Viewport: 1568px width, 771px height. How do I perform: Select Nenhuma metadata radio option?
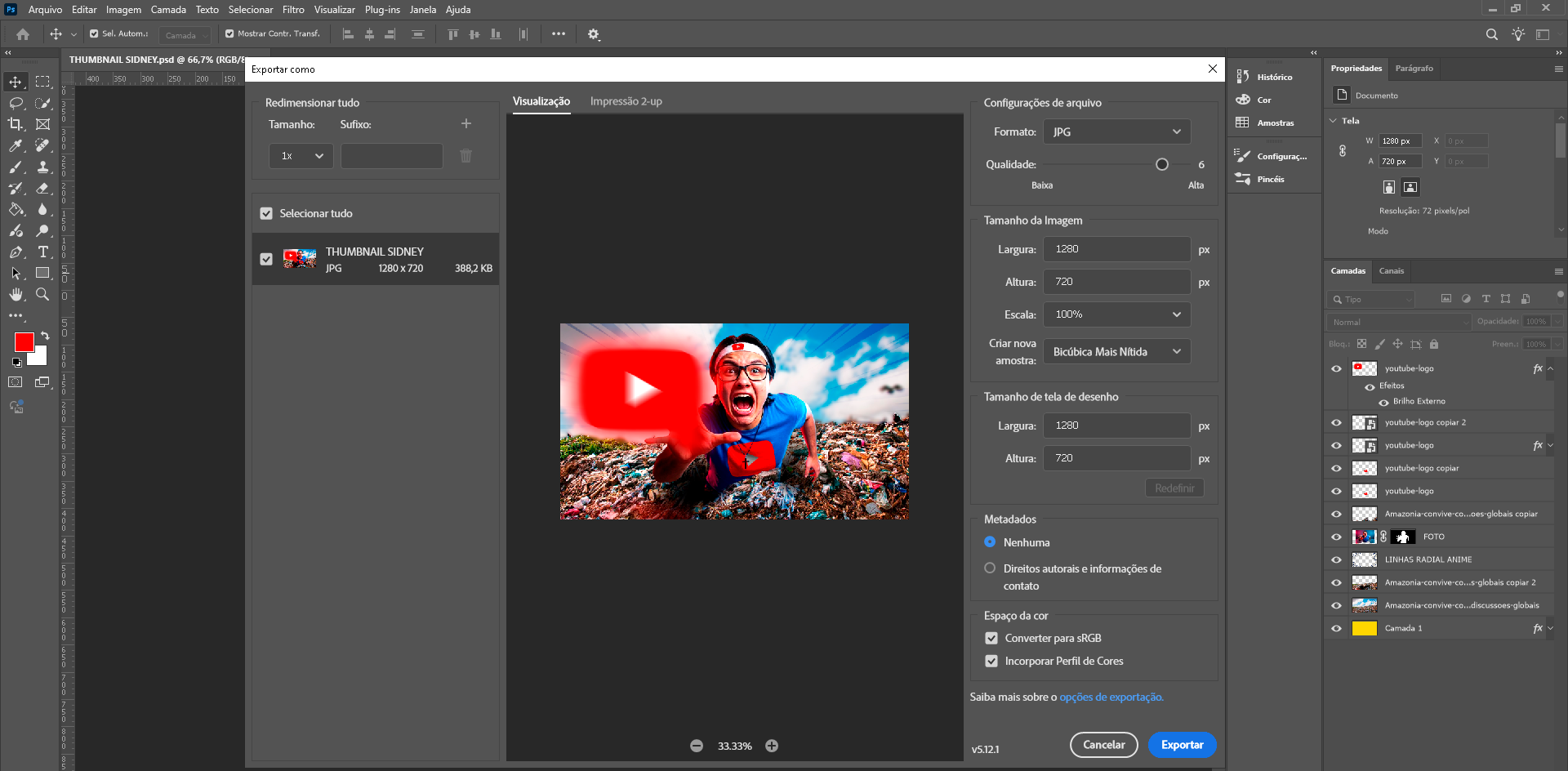pos(990,542)
